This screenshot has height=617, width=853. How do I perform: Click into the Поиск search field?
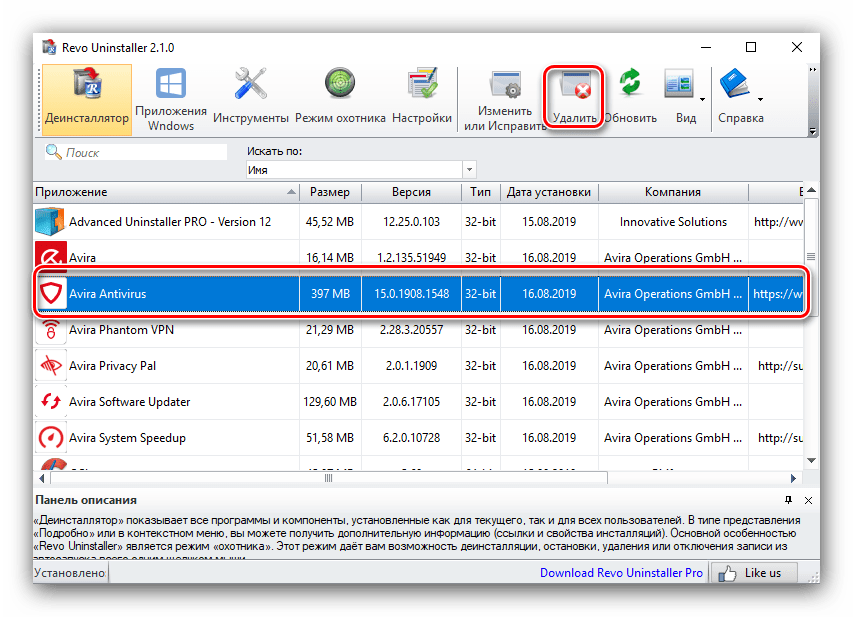[x=136, y=152]
